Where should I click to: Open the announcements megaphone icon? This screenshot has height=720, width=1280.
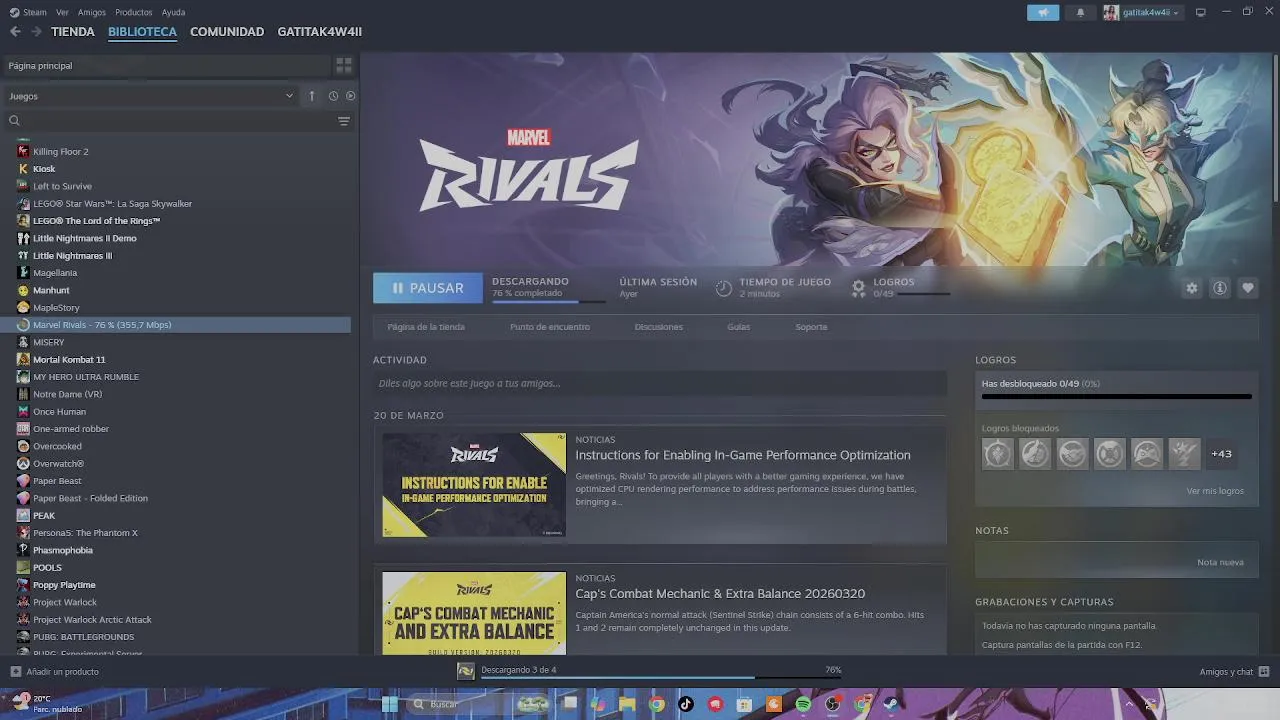tap(1043, 12)
